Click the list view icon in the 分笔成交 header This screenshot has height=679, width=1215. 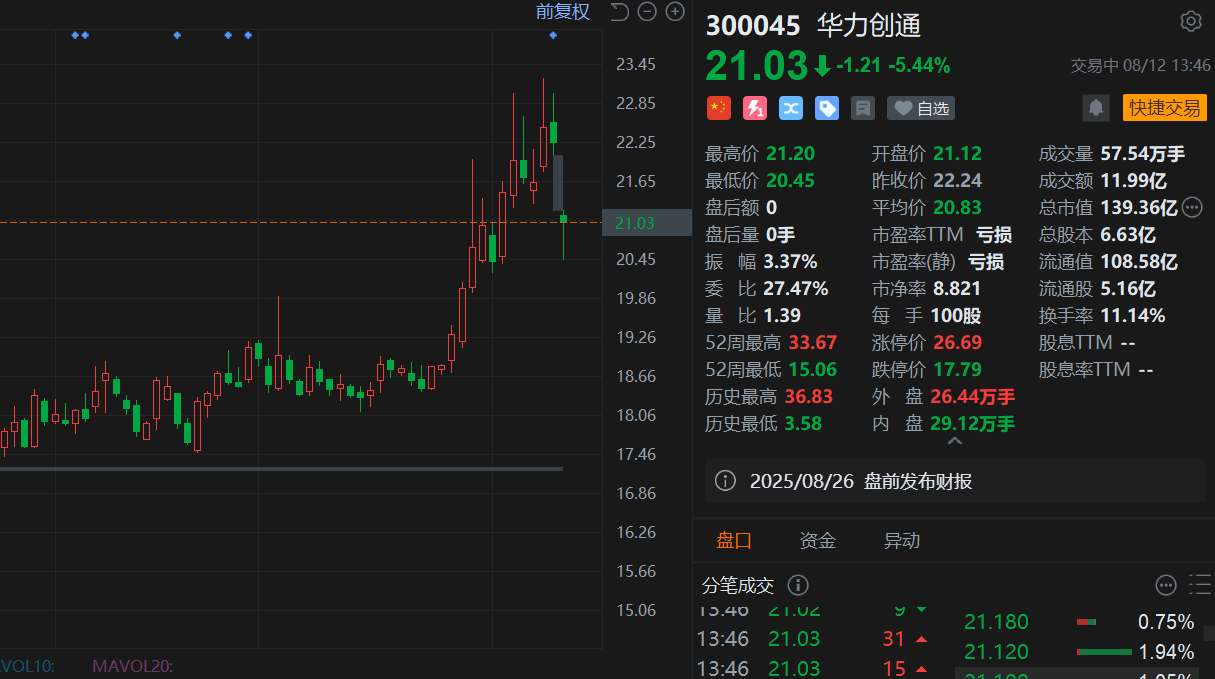click(1200, 585)
